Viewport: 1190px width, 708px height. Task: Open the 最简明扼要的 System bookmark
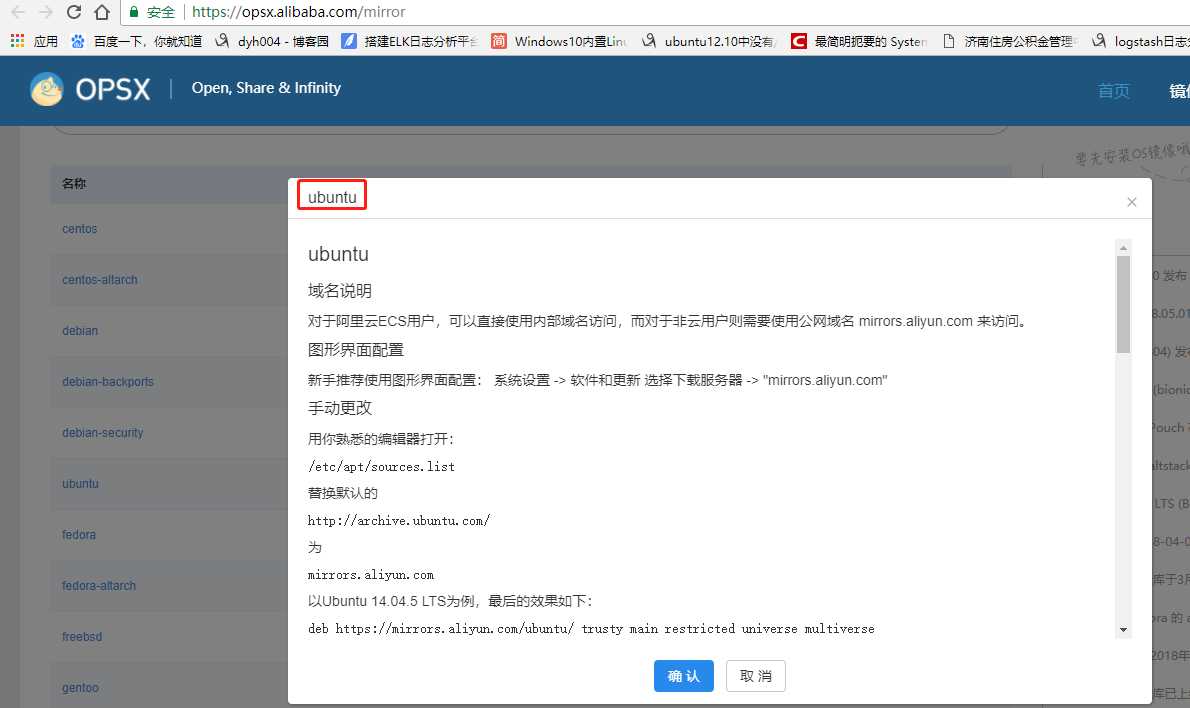click(858, 41)
